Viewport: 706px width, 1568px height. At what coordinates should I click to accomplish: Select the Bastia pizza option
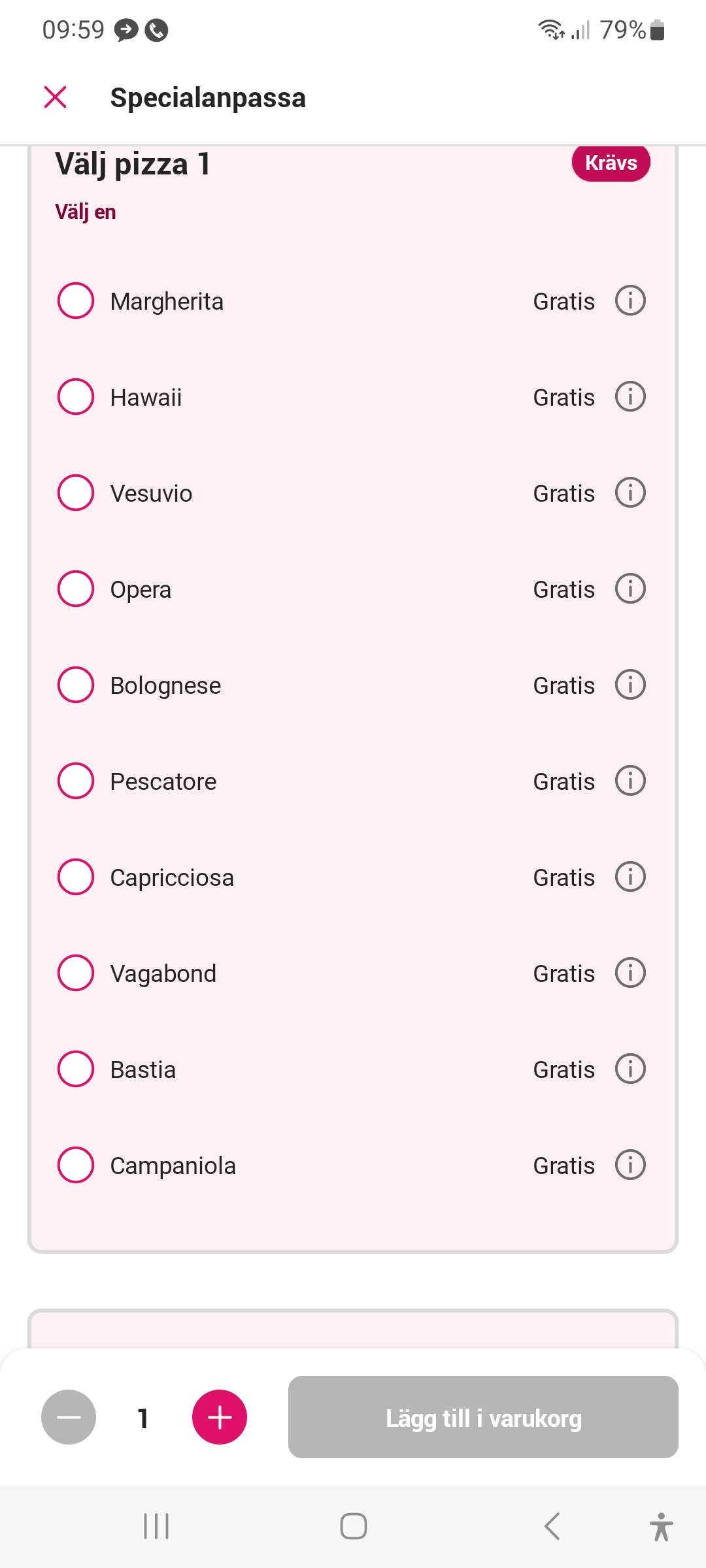pyautogui.click(x=76, y=1069)
